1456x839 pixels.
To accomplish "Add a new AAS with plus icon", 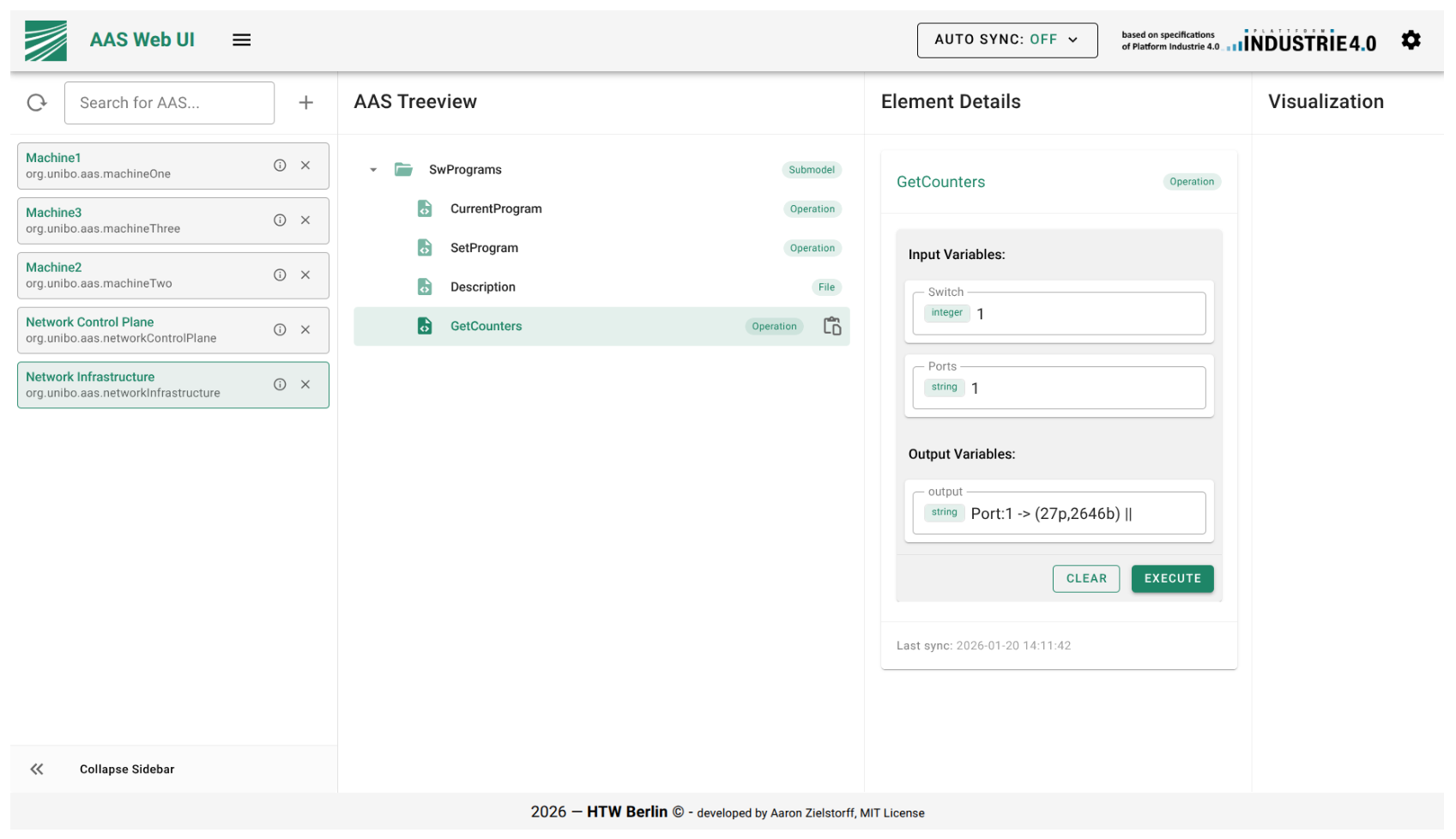I will coord(305,103).
